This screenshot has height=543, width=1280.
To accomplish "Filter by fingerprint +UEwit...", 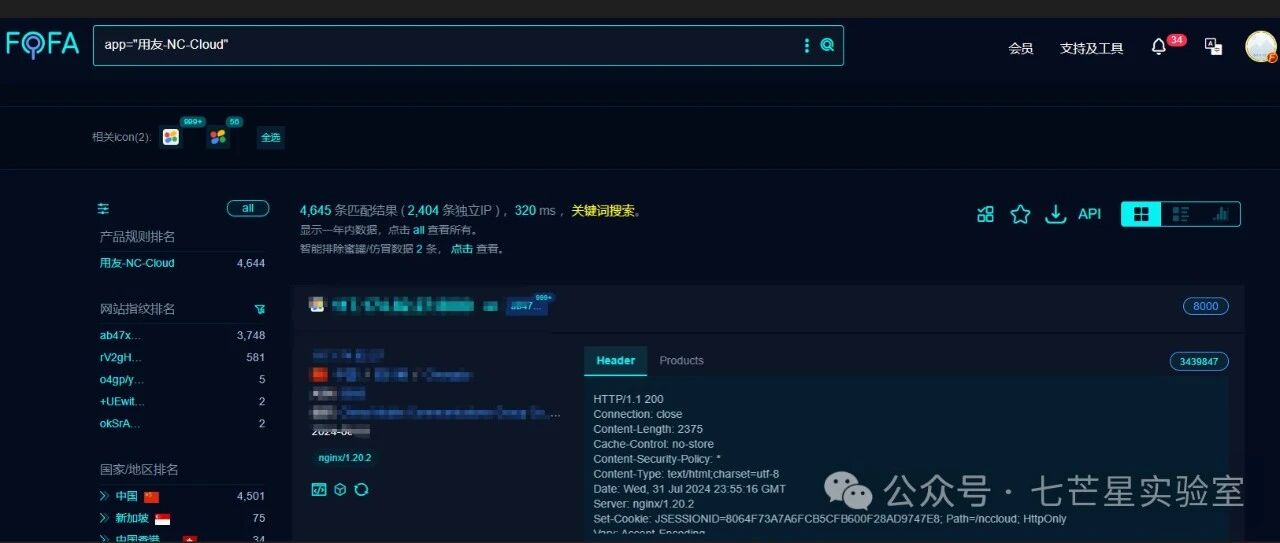I will (x=122, y=401).
